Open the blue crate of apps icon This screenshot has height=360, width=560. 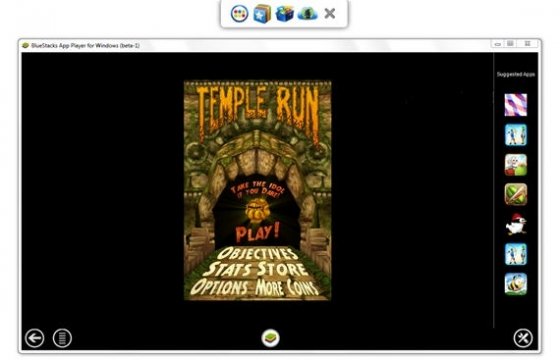[285, 14]
